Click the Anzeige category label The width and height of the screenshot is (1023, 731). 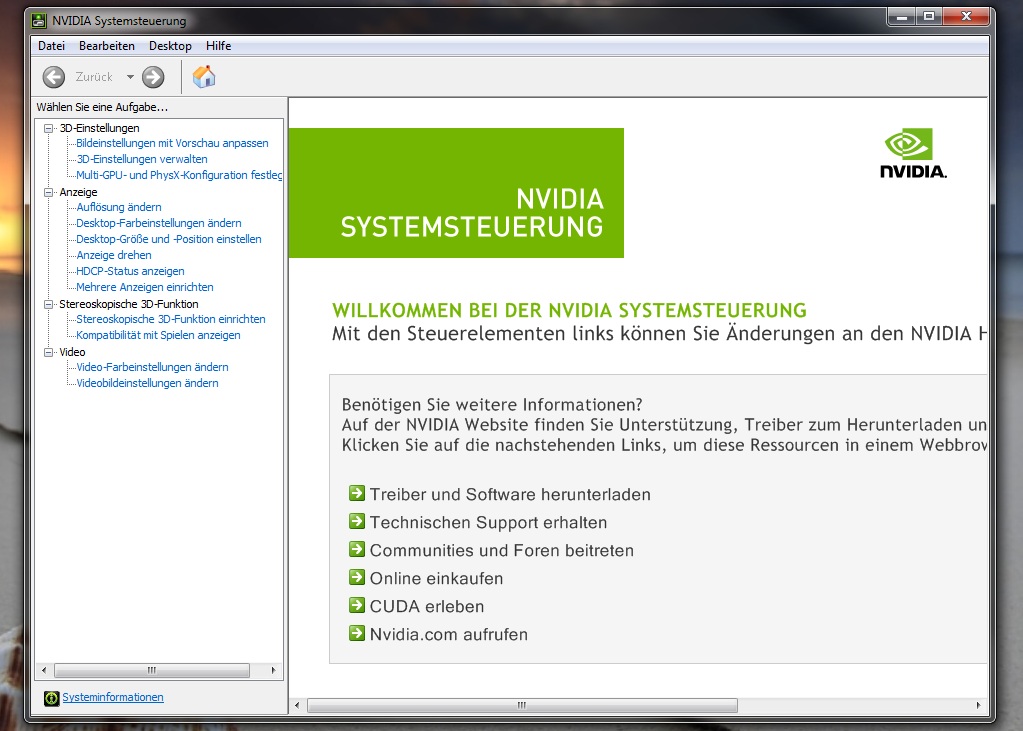tap(78, 192)
